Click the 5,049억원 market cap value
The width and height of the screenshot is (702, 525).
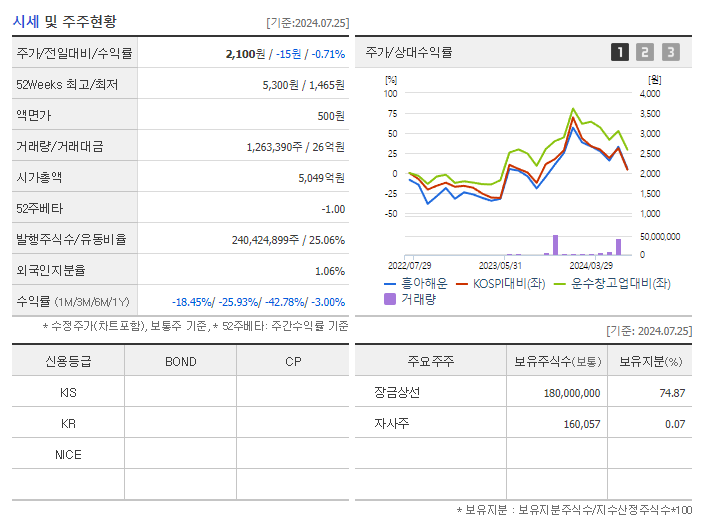tap(321, 178)
